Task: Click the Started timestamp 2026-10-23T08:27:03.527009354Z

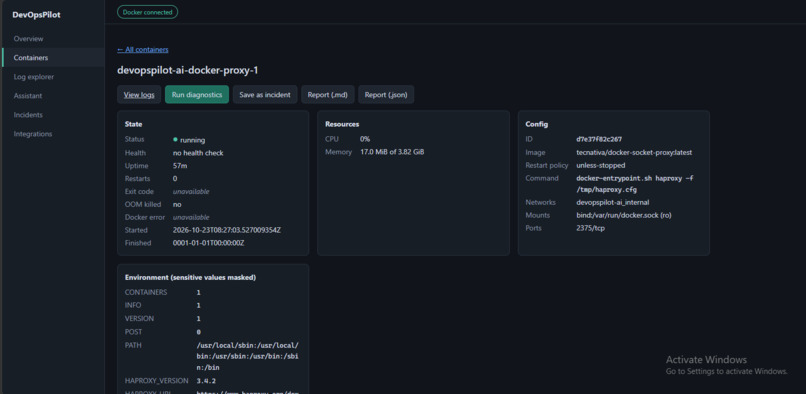Action: coord(227,230)
